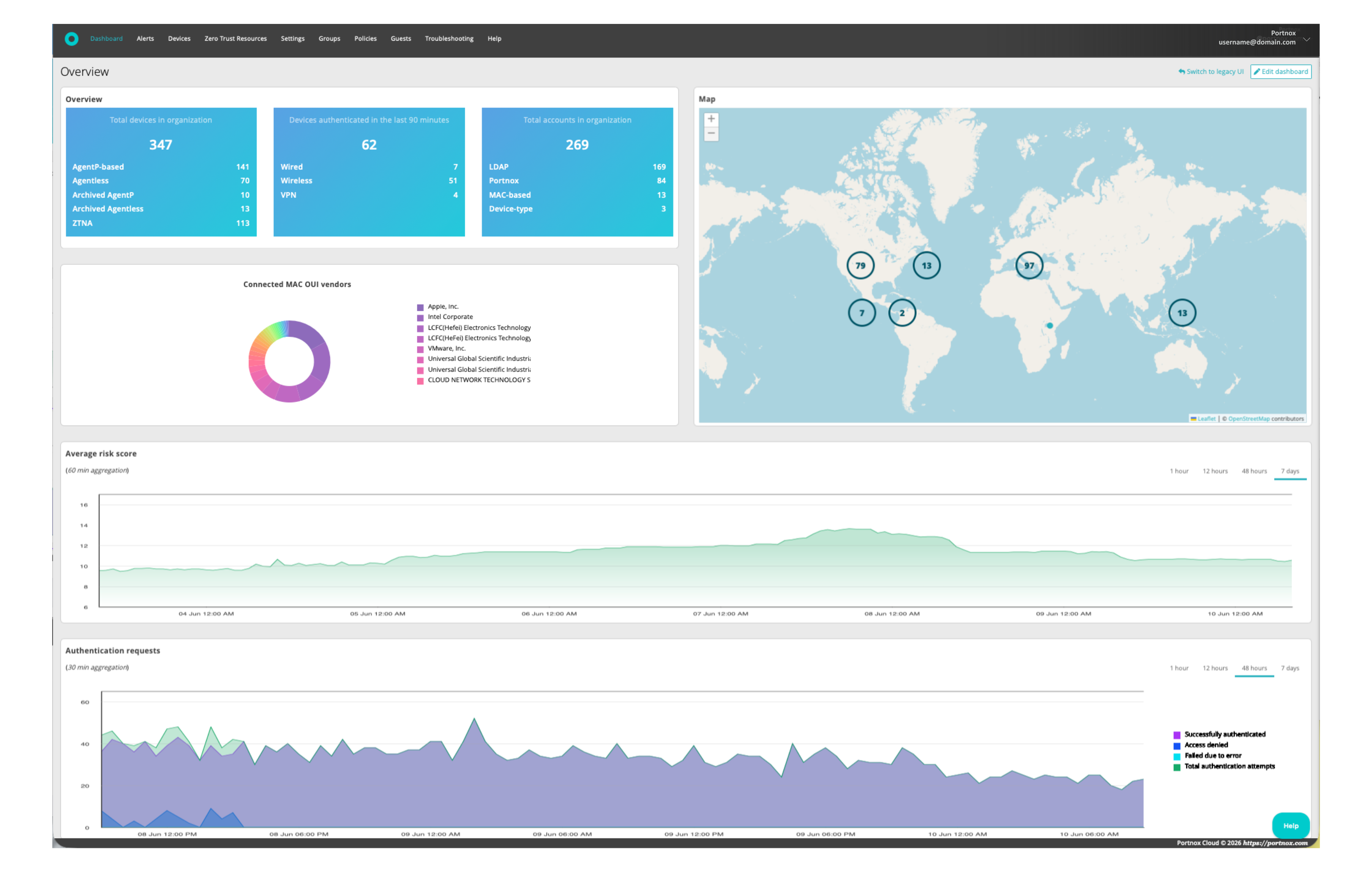Select 7 days for Authentication requests
This screenshot has width=1372, height=872.
(x=1290, y=669)
